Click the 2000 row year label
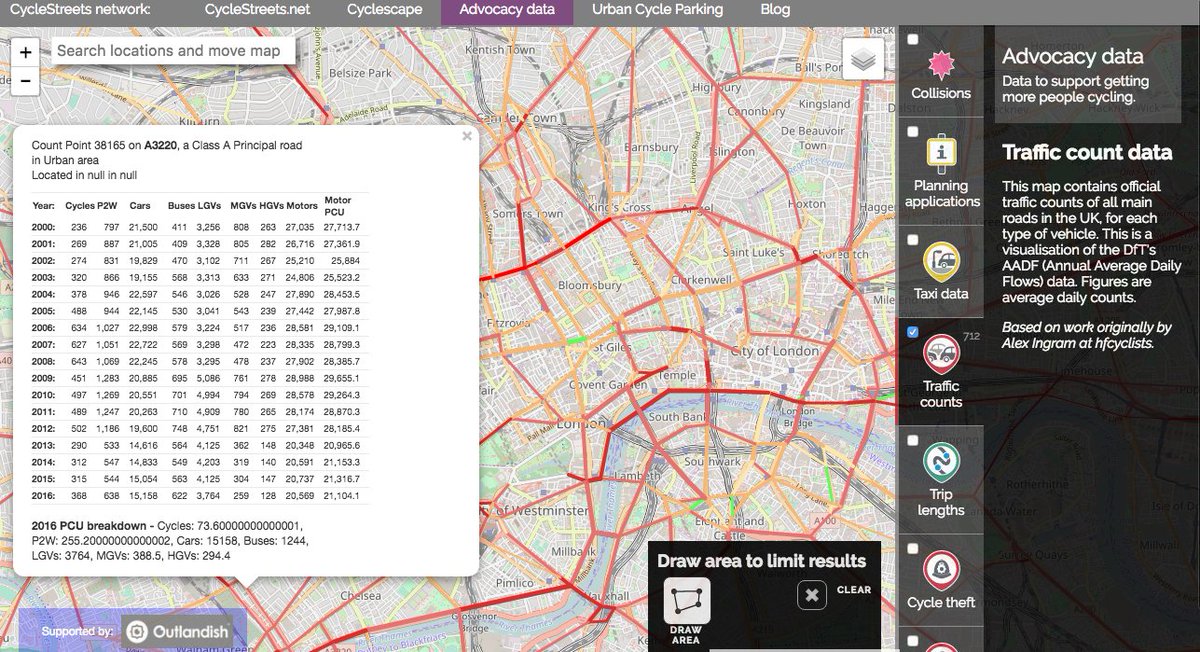Image resolution: width=1200 pixels, height=652 pixels. tap(44, 228)
